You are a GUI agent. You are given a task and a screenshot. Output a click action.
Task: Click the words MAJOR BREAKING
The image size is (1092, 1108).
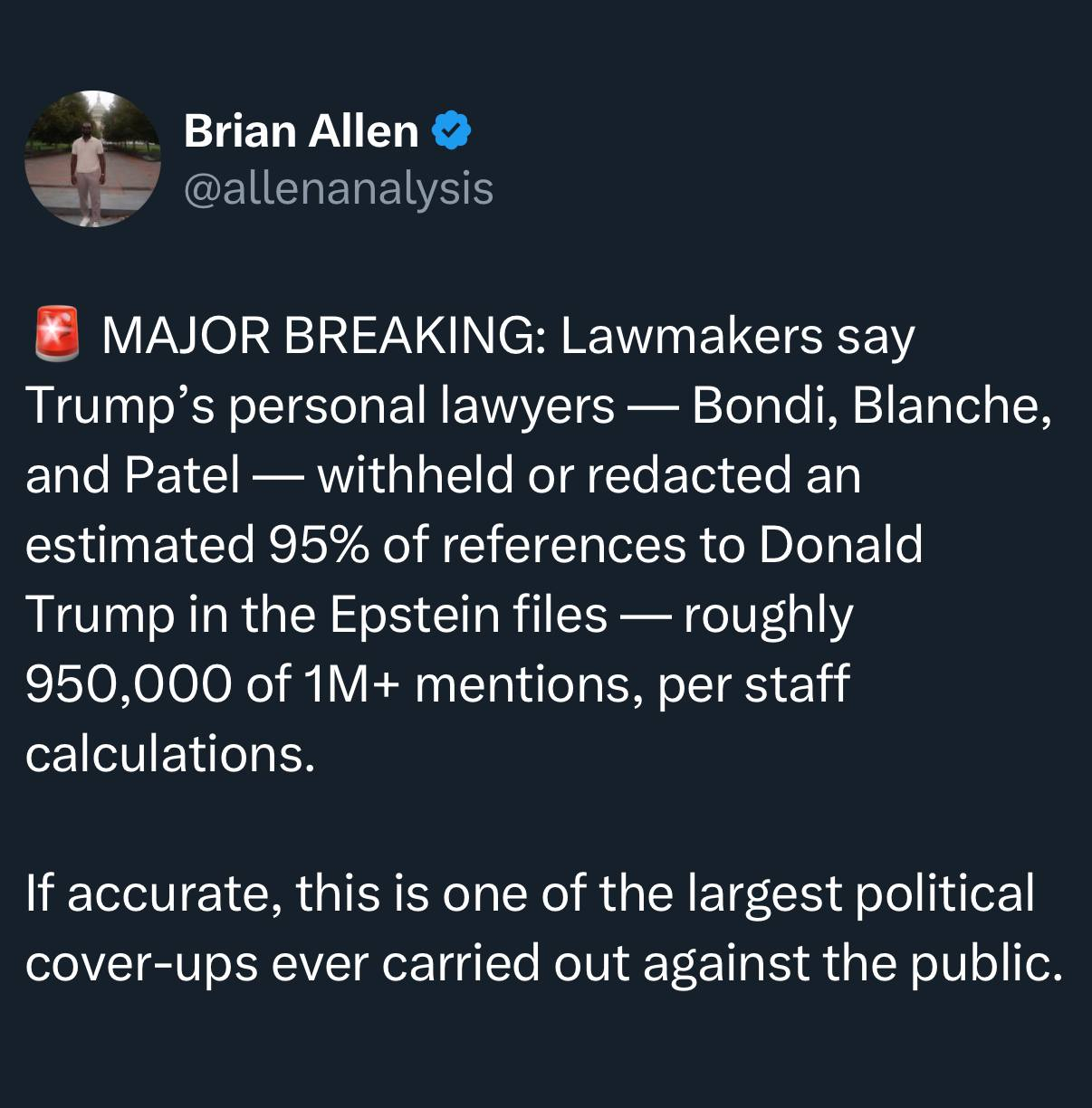coord(321,337)
